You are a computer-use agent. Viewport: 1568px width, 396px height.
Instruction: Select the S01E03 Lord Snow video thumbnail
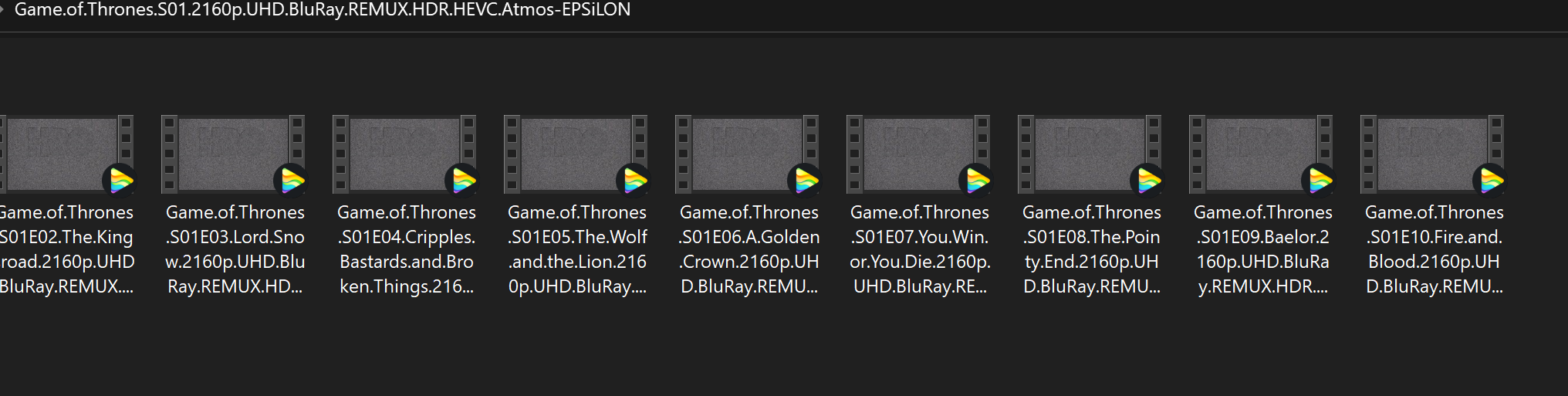tap(233, 154)
